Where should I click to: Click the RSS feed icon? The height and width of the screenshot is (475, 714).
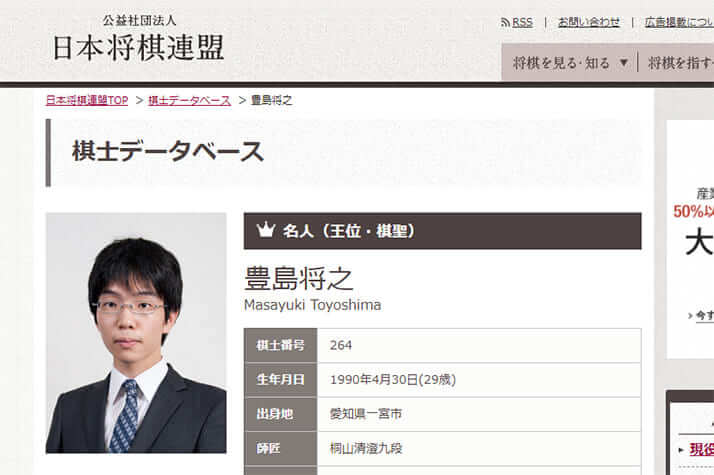point(505,22)
